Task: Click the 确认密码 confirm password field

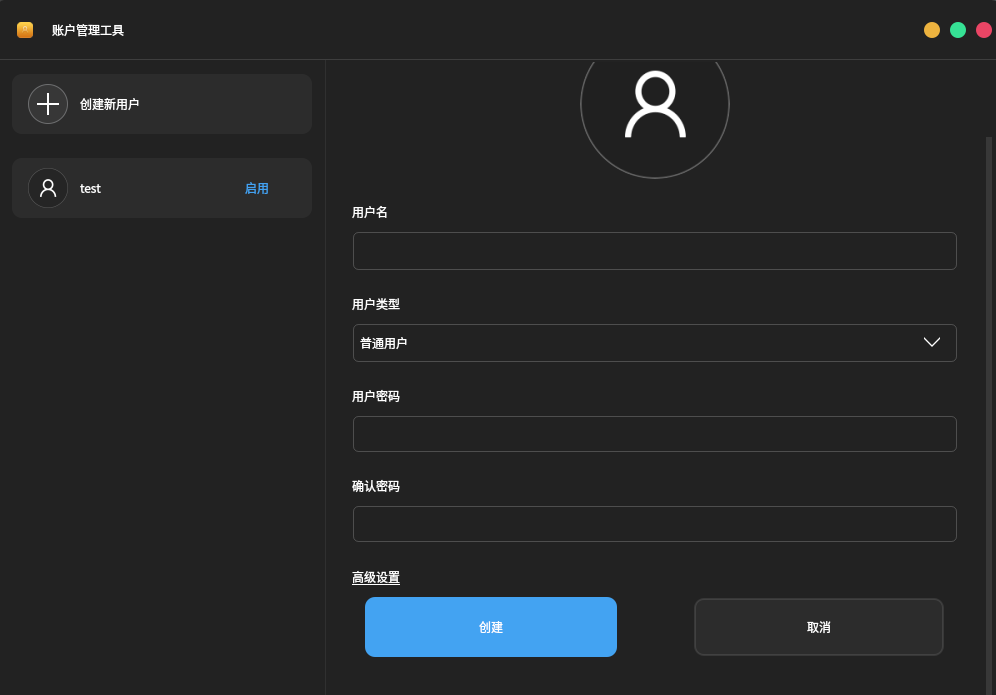Action: [655, 523]
